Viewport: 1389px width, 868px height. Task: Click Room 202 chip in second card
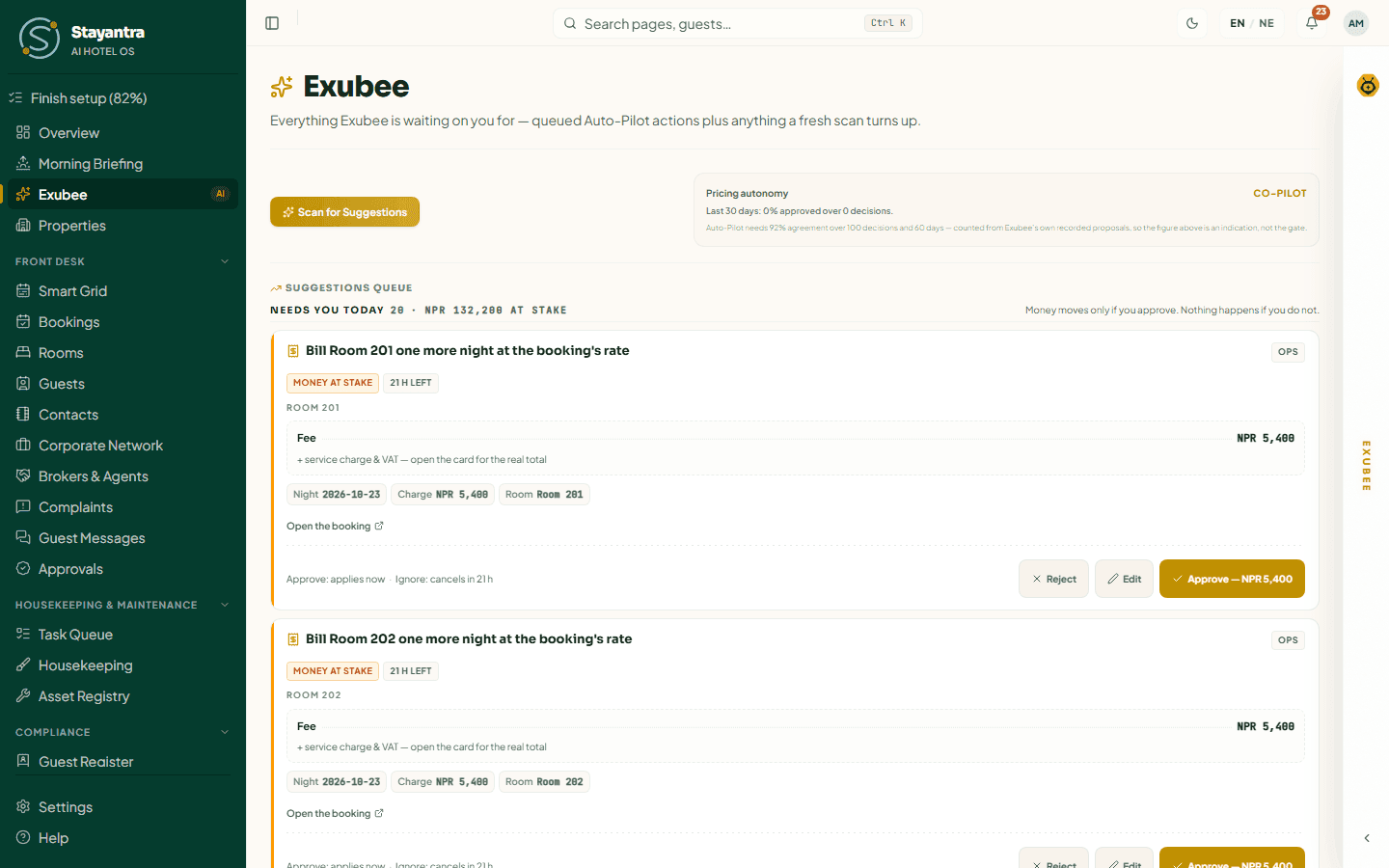tap(544, 782)
